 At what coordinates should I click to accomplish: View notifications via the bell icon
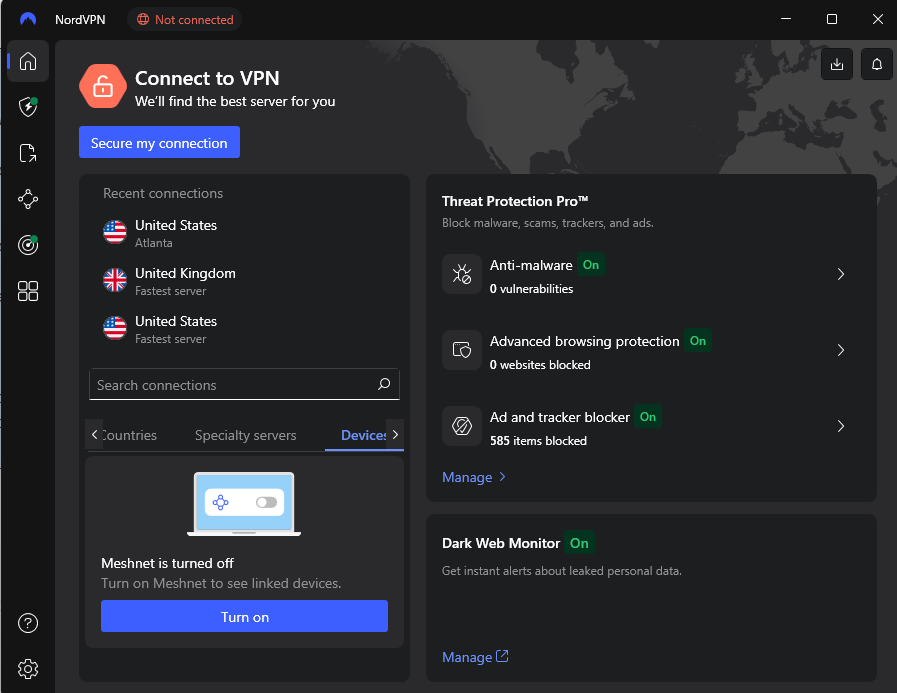click(x=877, y=64)
